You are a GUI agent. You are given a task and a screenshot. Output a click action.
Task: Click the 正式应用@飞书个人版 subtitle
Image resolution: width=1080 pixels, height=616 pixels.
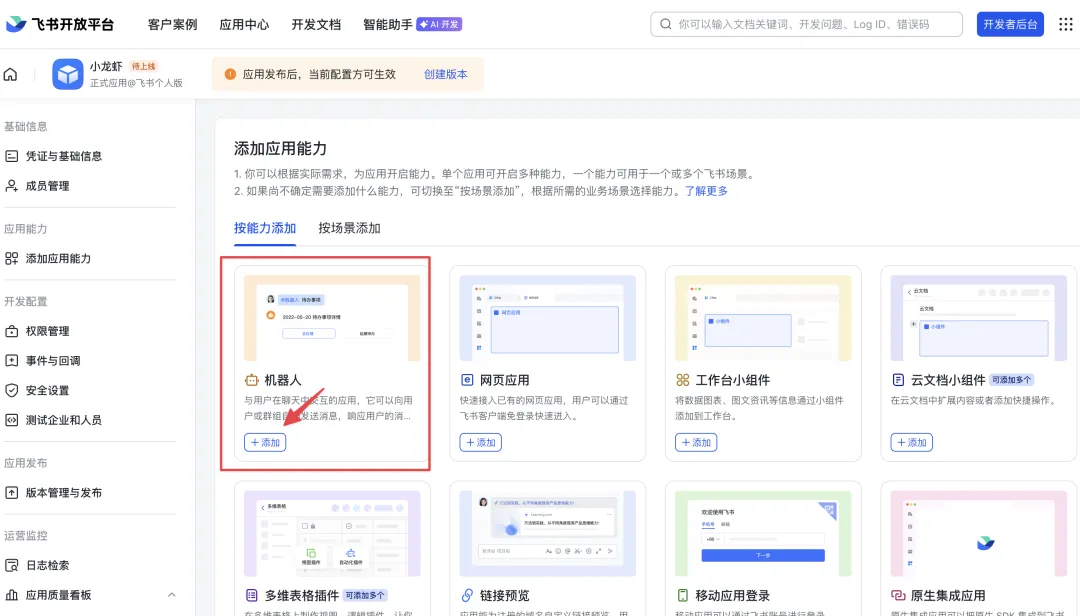136,83
